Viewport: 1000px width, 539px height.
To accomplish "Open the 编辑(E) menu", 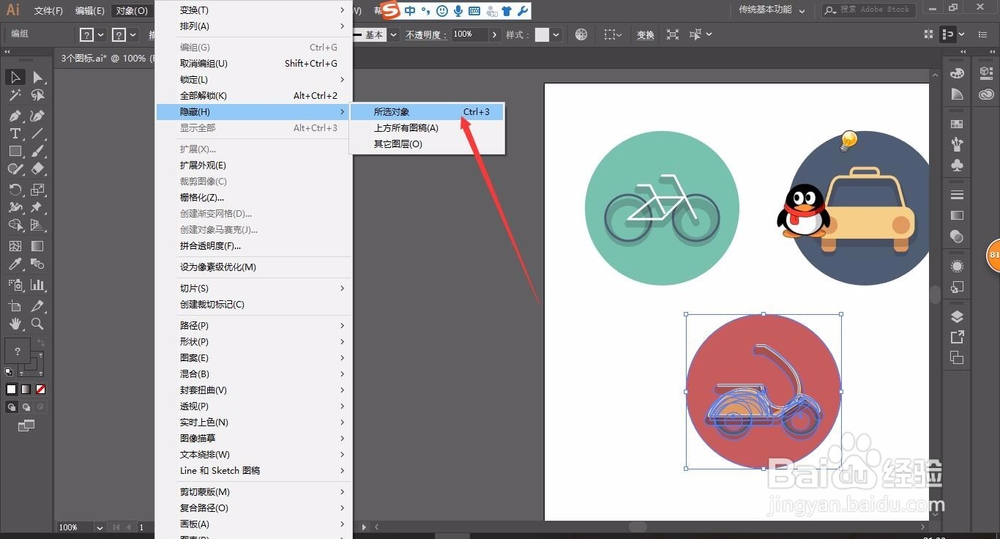I will click(89, 11).
